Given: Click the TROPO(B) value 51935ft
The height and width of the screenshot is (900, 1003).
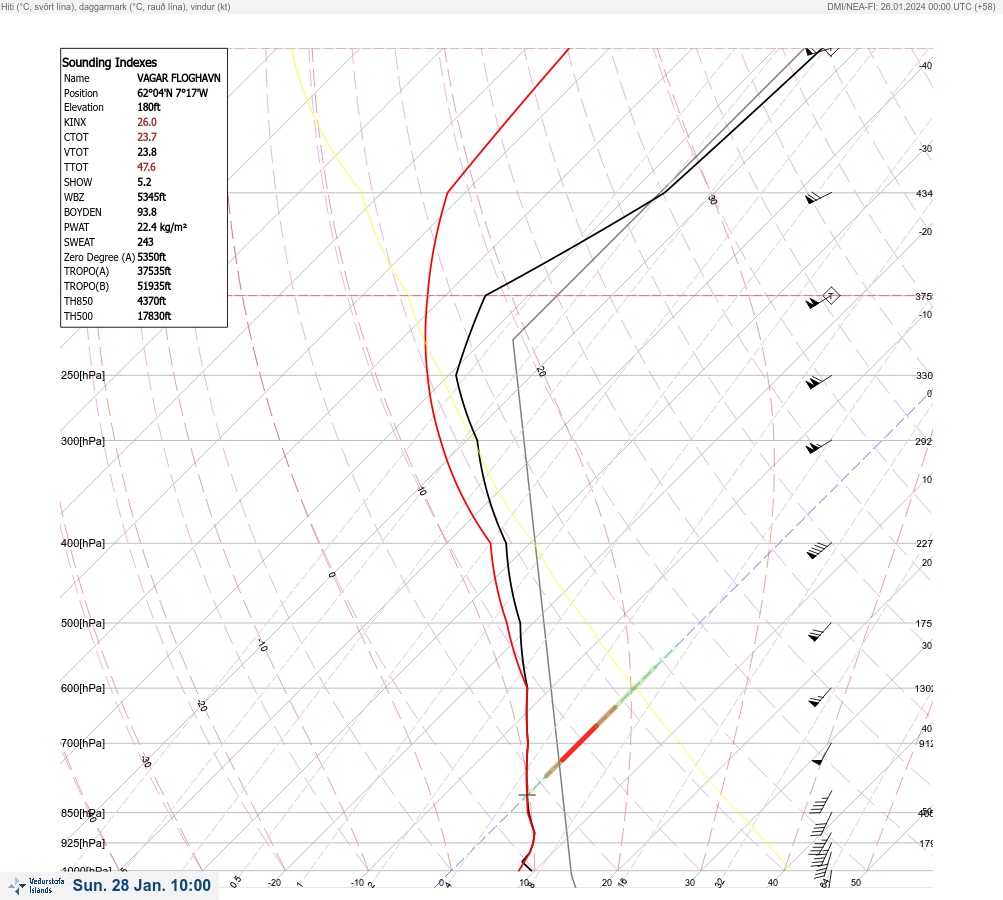Looking at the screenshot, I should point(154,286).
